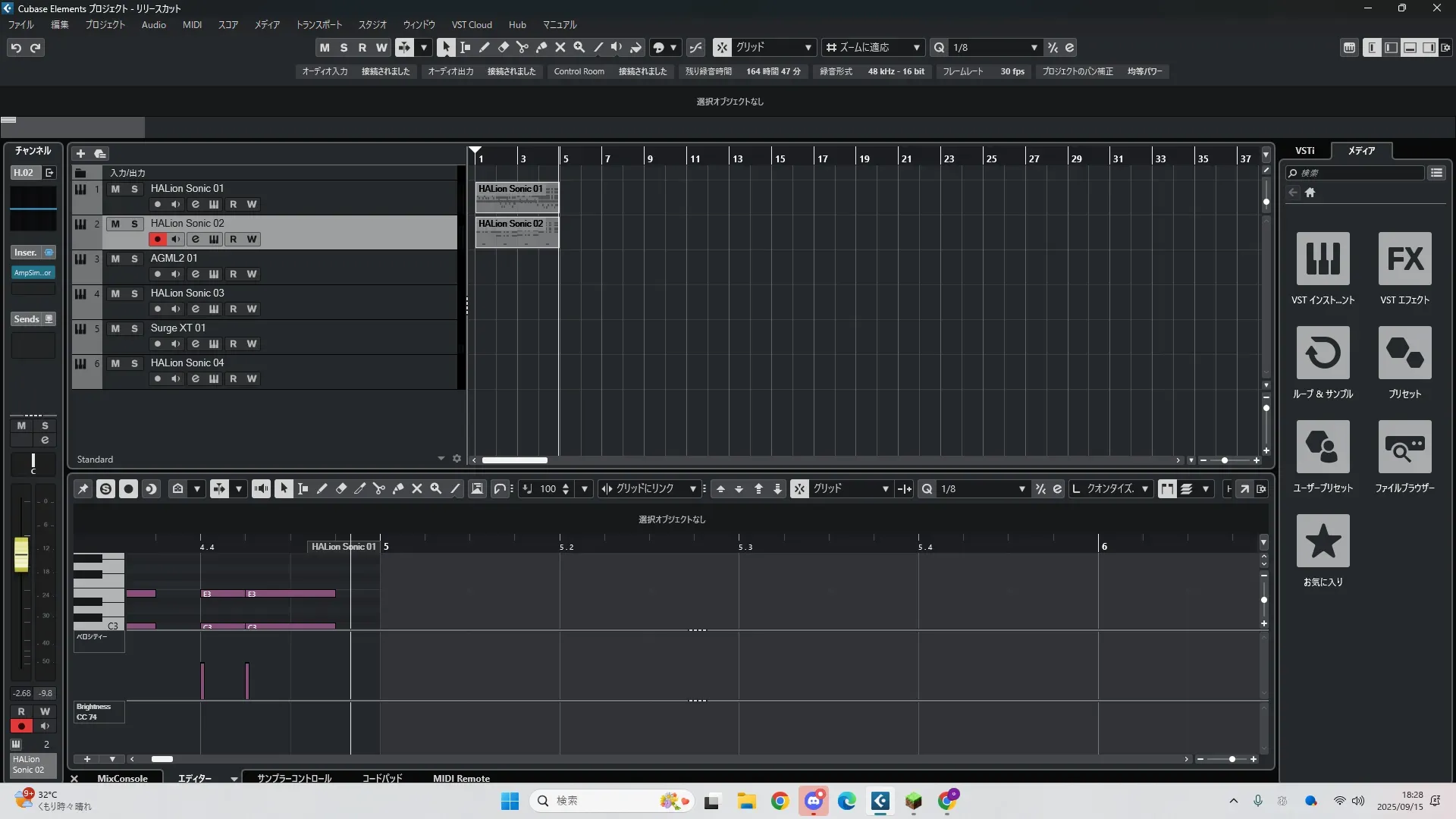Open the Loops & Samples tile
The width and height of the screenshot is (1456, 819).
[x=1323, y=353]
